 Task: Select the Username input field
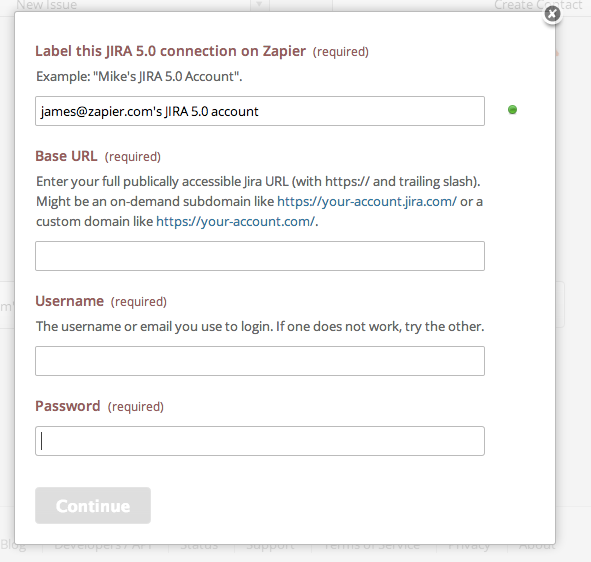point(260,361)
